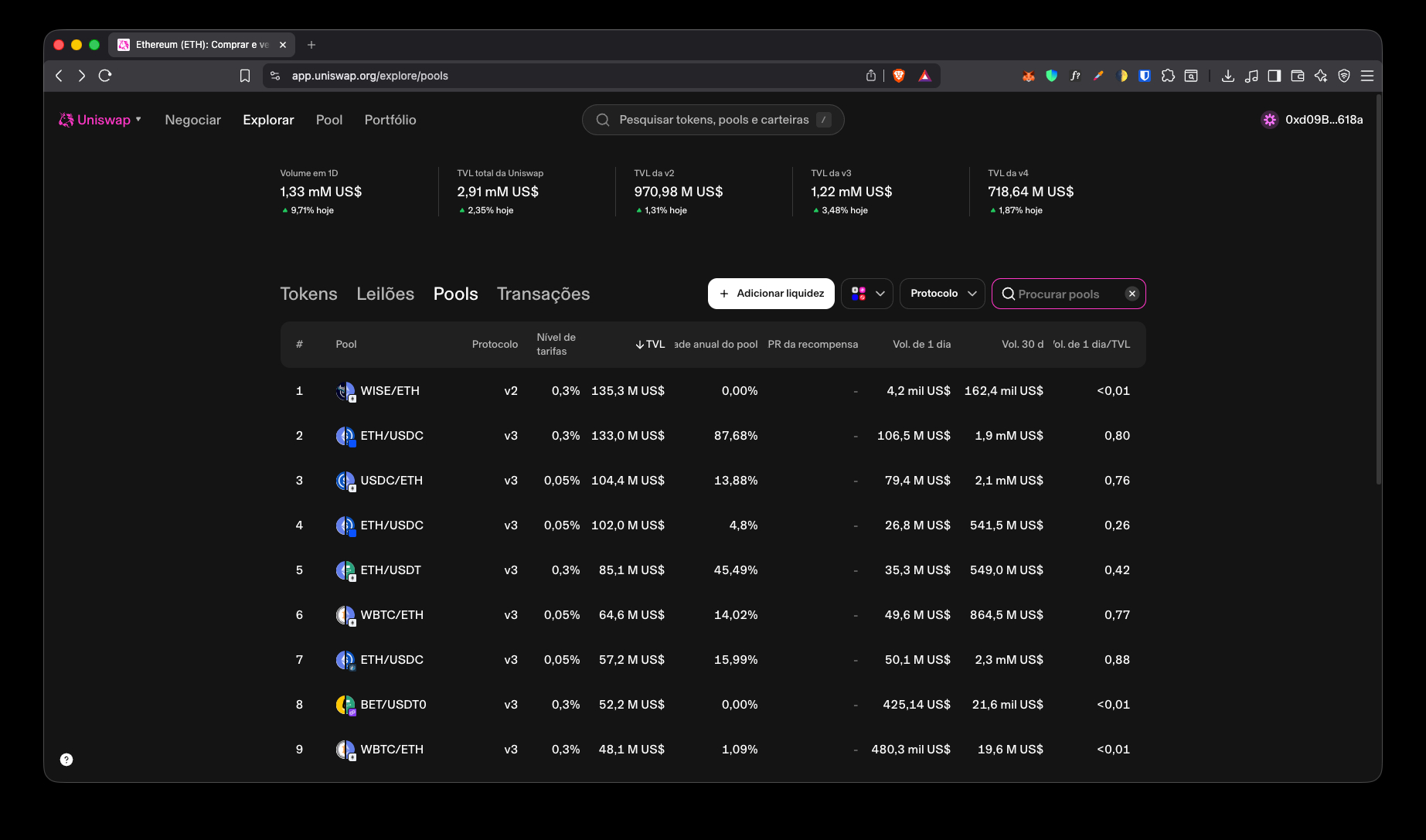1426x840 pixels.
Task: Open the color picker pen extension
Action: coord(1098,76)
